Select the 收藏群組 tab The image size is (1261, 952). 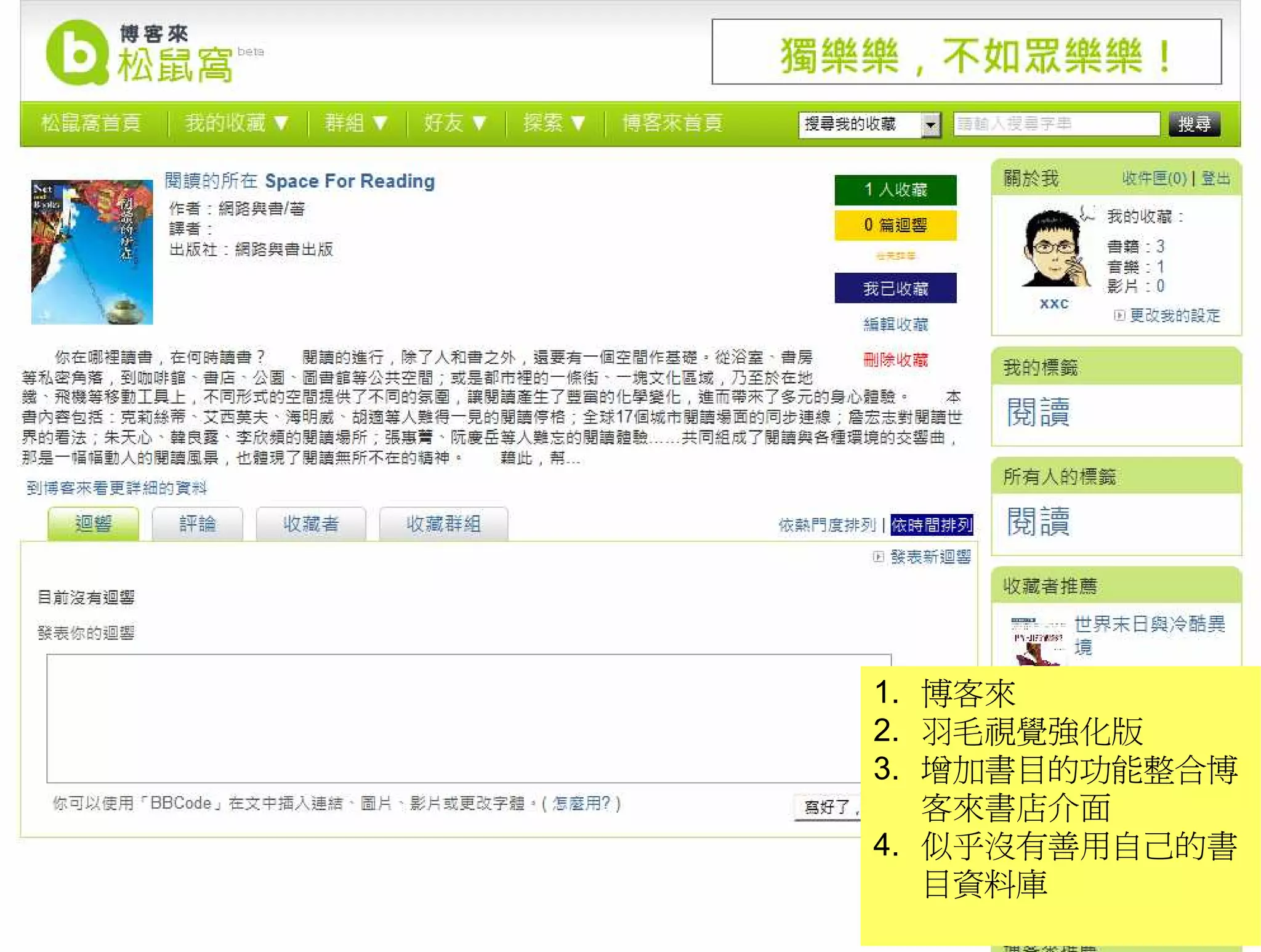443,524
